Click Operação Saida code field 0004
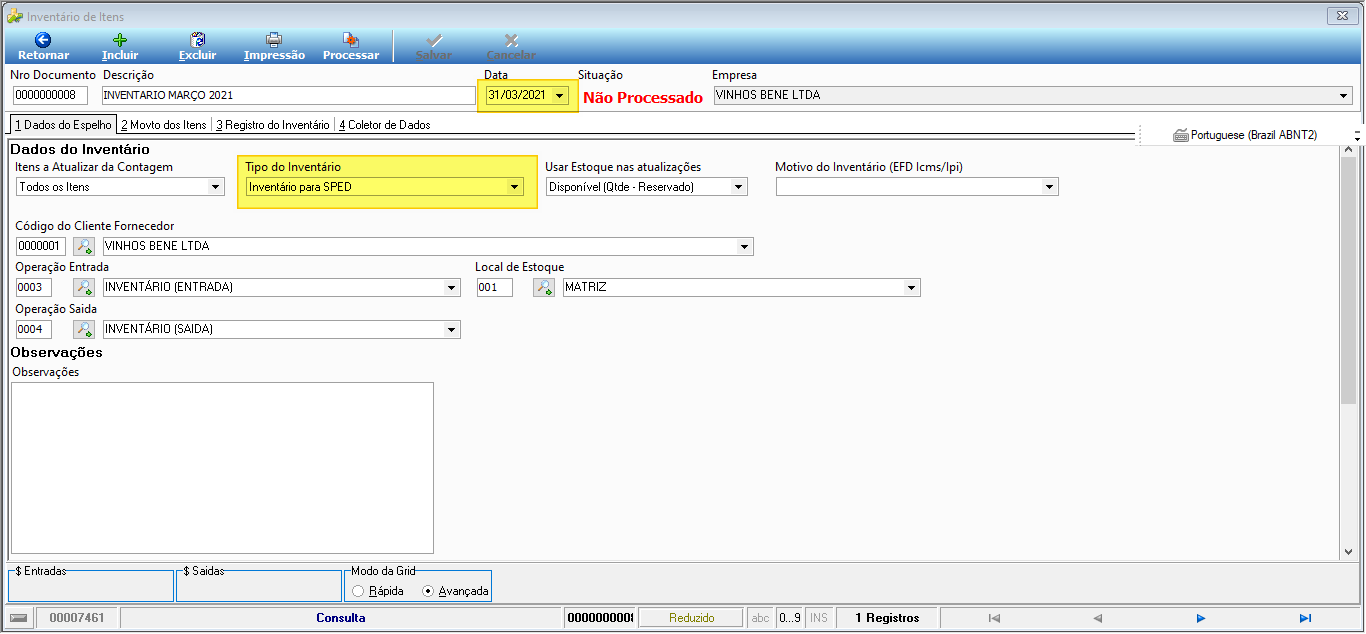 click(34, 329)
